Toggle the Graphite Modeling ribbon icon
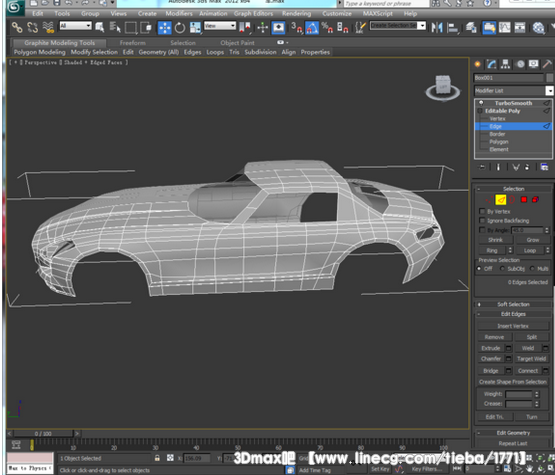This screenshot has width=555, height=475. tap(489, 28)
